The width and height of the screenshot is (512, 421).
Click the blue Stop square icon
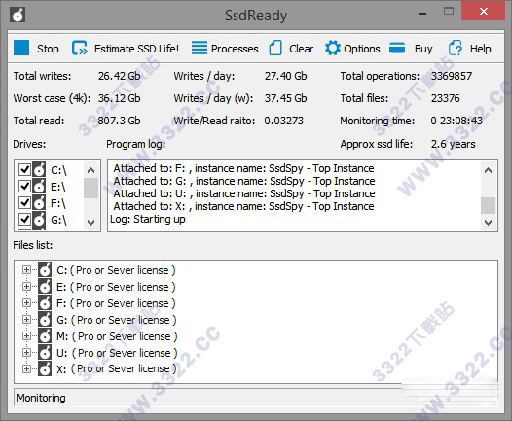[22, 47]
